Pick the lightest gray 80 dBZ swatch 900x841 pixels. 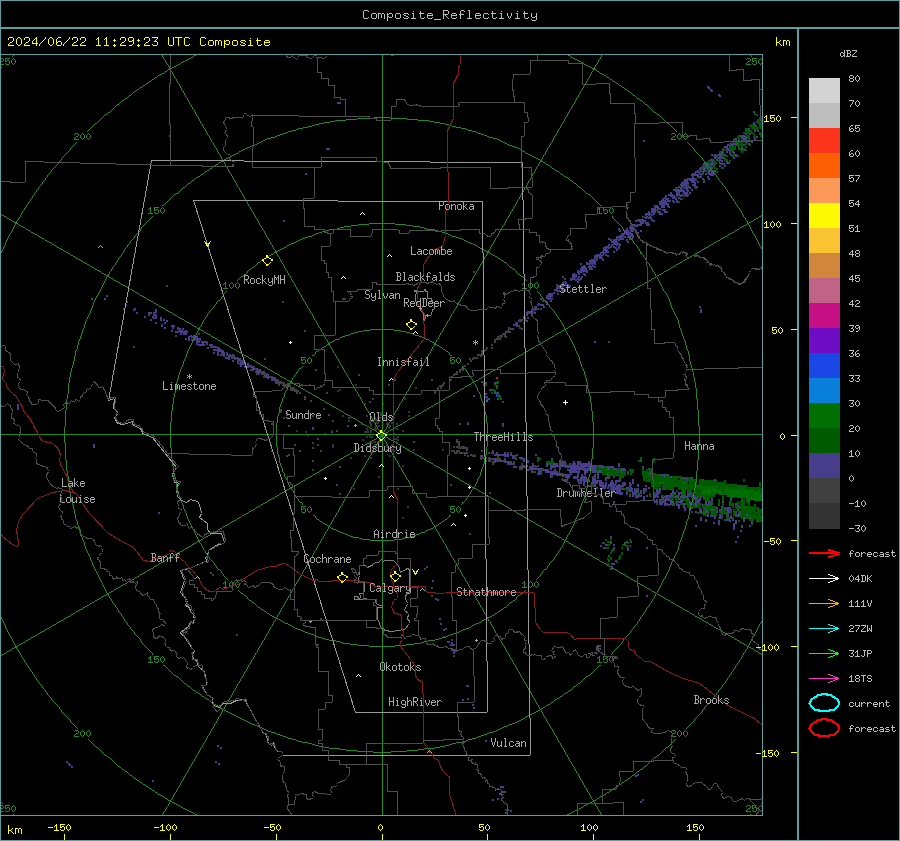(x=824, y=90)
